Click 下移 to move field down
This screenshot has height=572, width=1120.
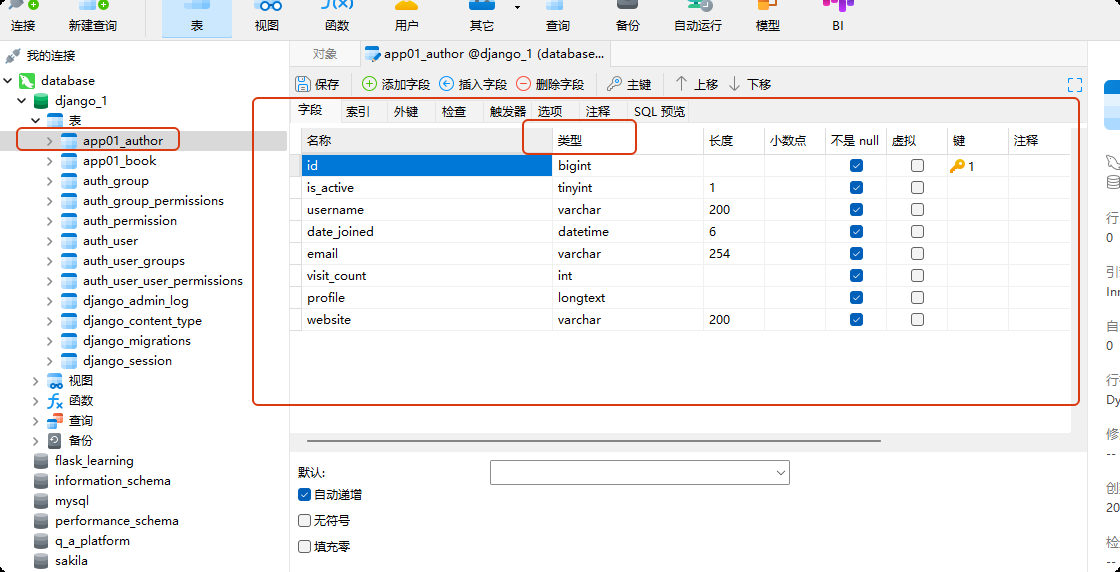tap(749, 84)
